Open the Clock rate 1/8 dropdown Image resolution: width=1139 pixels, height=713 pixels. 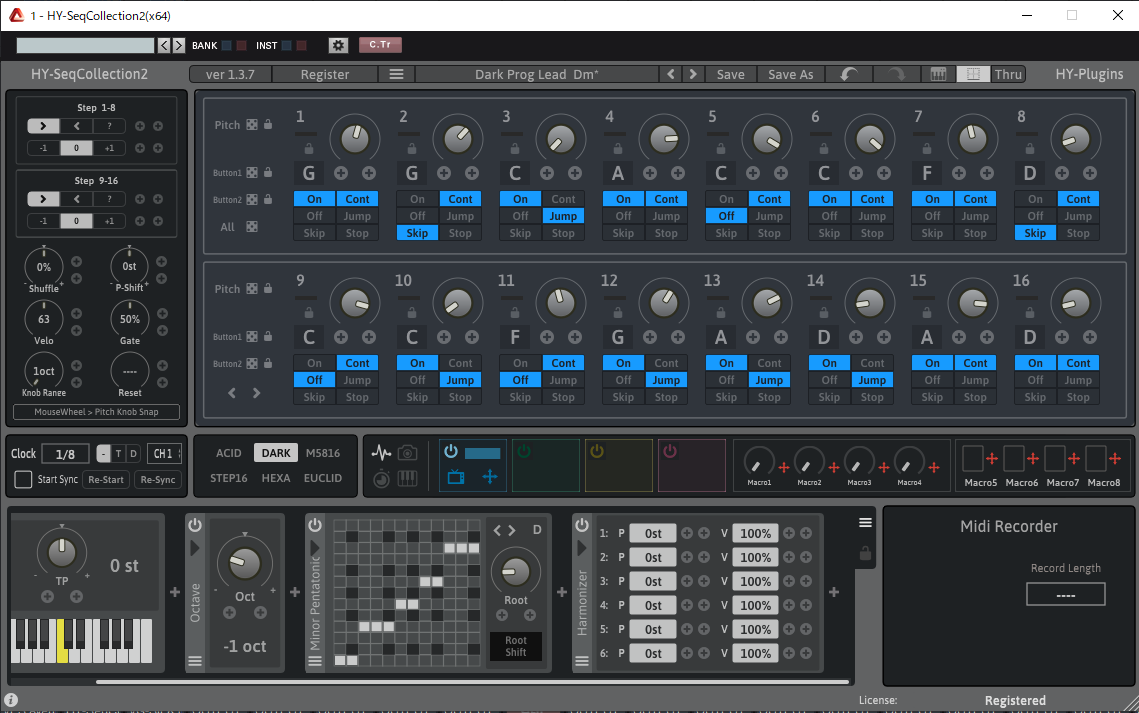(x=66, y=454)
